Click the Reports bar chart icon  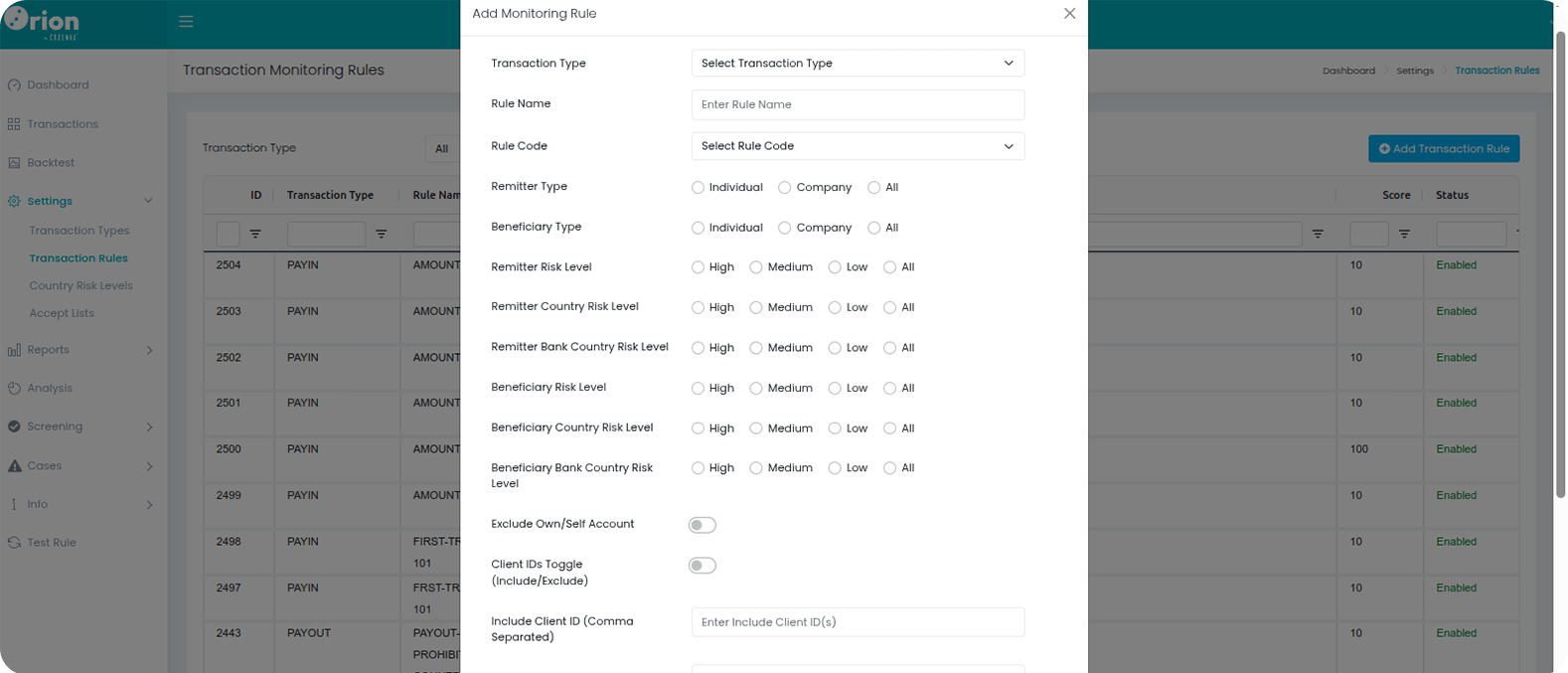14,350
